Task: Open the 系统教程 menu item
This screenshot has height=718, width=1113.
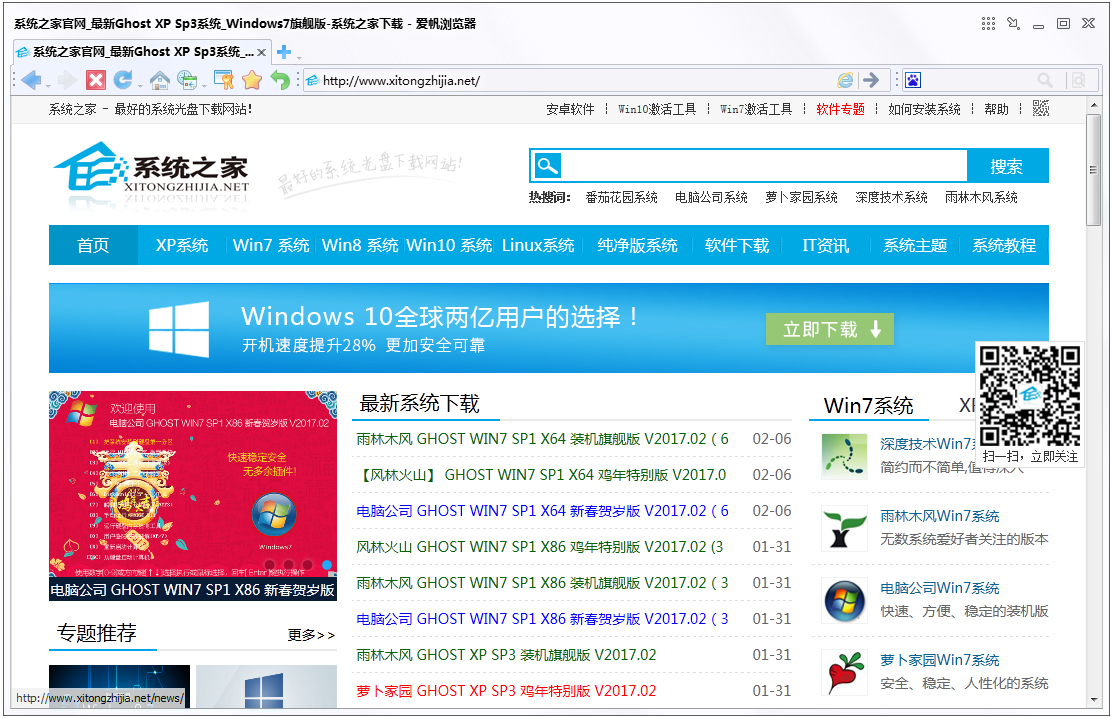Action: [x=1004, y=245]
